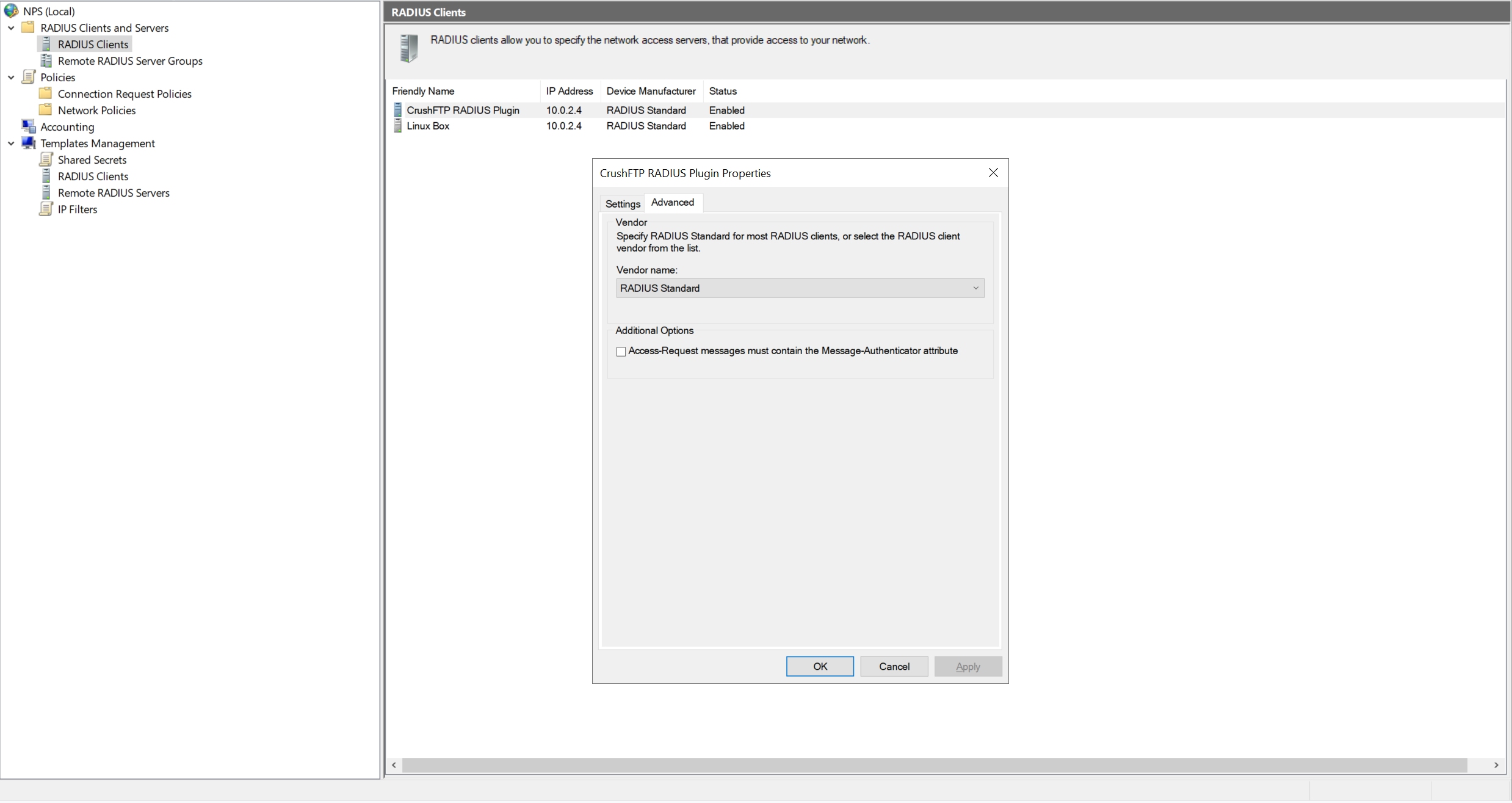1512x803 pixels.
Task: Open the Network Policies node
Action: 96,110
